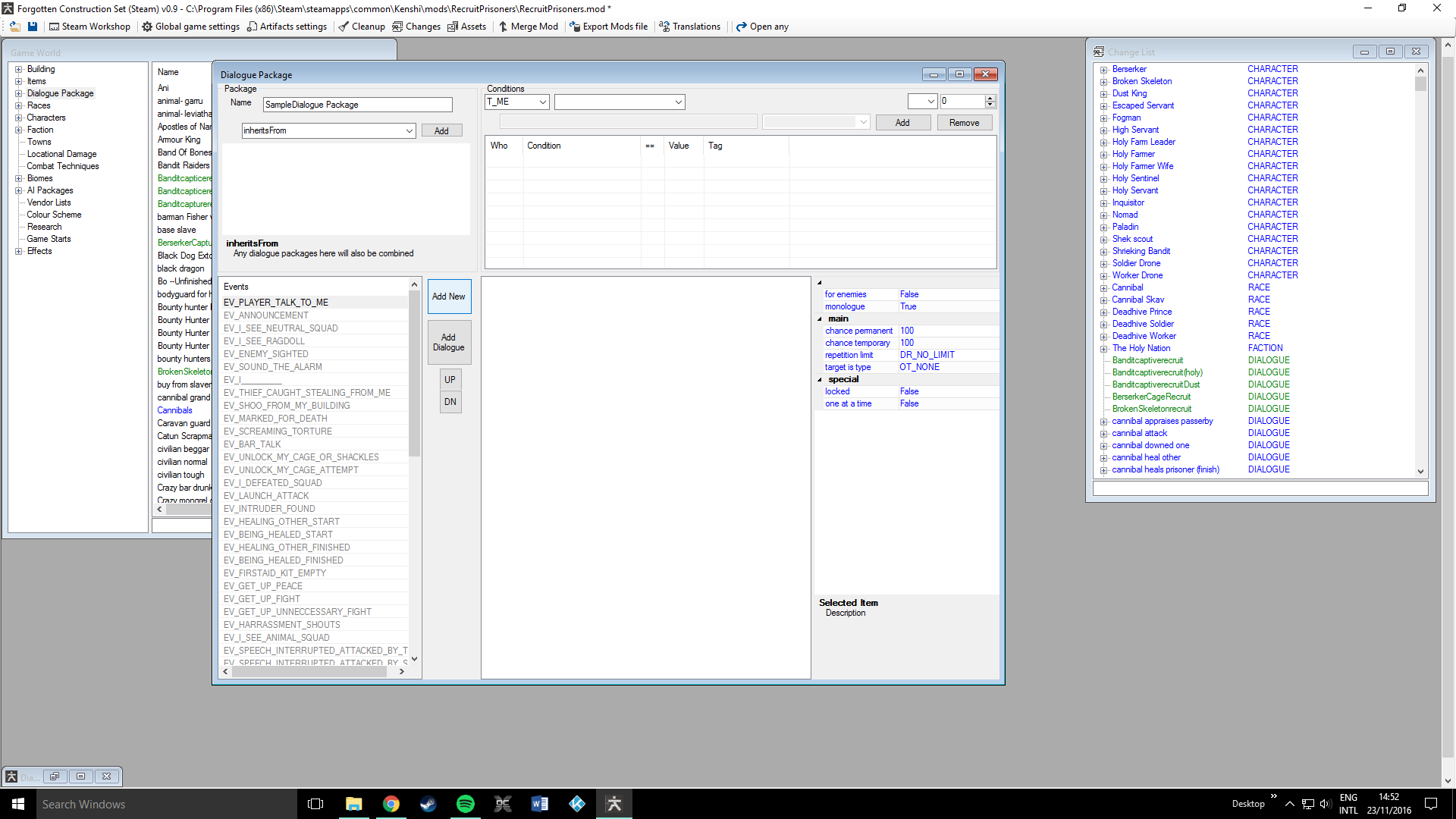Open Translations from toolbar
This screenshot has width=1456, height=819.
pyautogui.click(x=689, y=27)
